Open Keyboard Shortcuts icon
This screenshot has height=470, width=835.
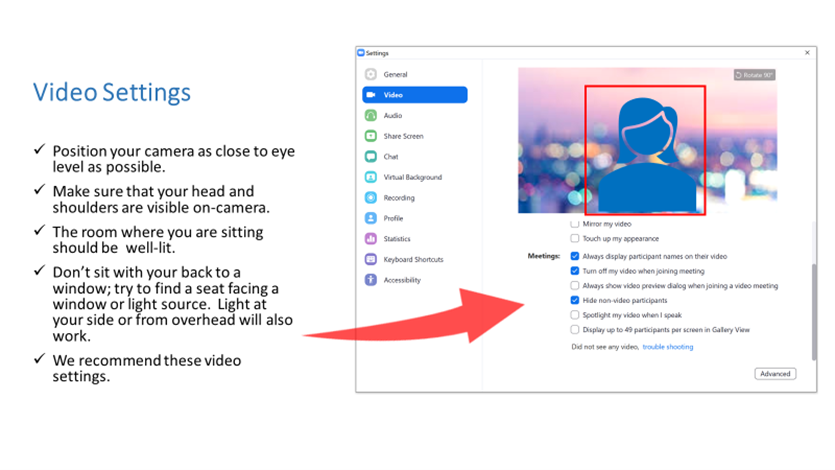coord(371,259)
